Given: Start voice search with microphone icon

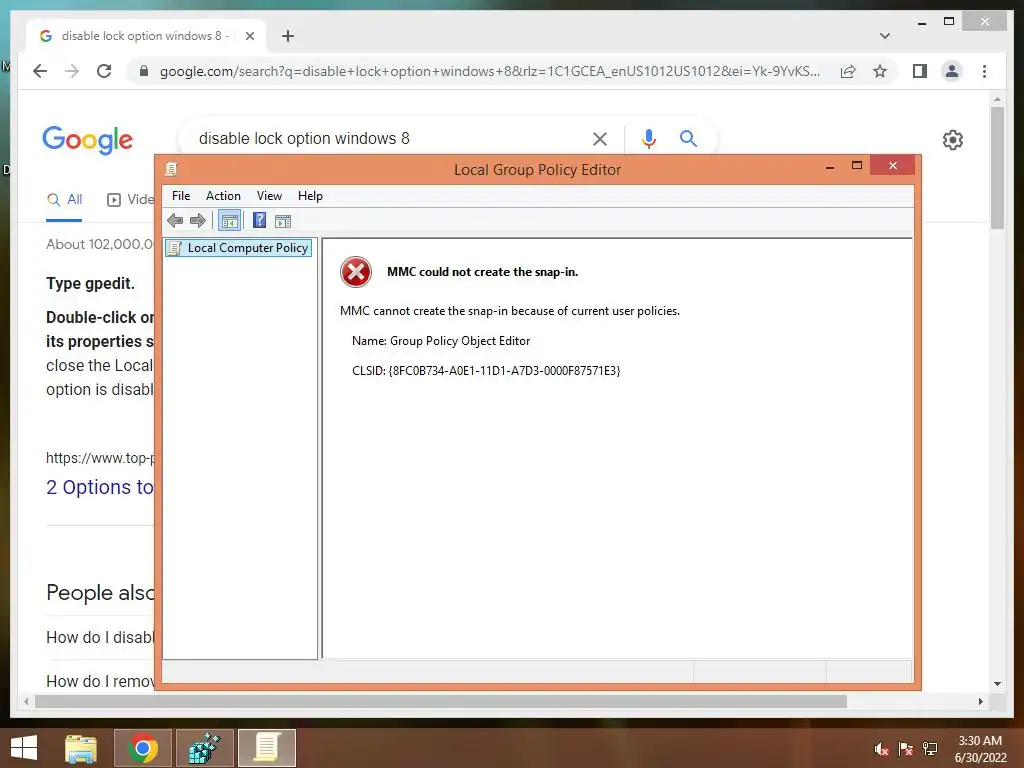Looking at the screenshot, I should pyautogui.click(x=648, y=138).
